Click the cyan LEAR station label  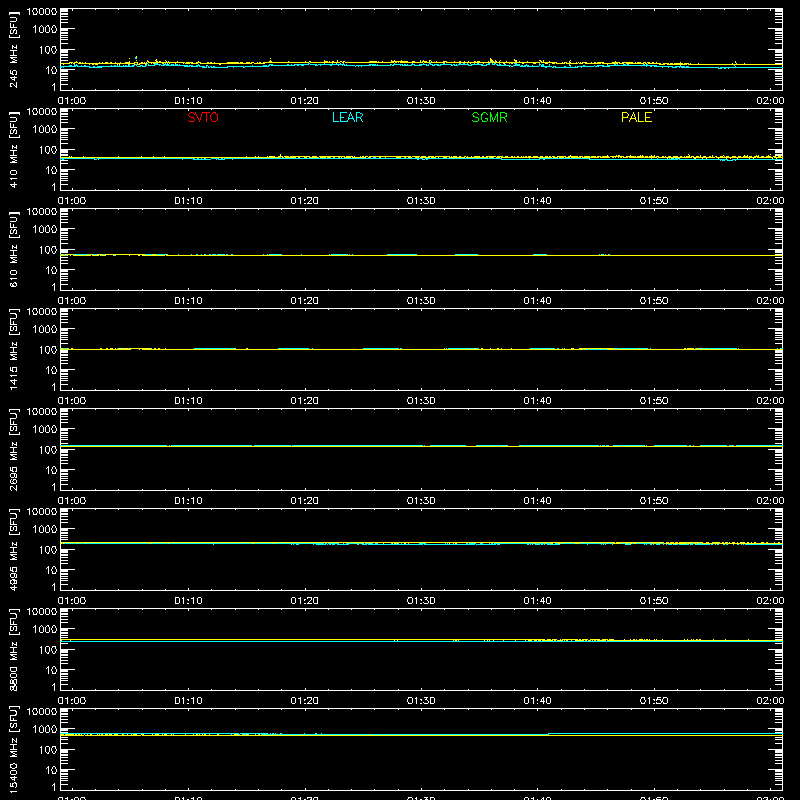(347, 117)
